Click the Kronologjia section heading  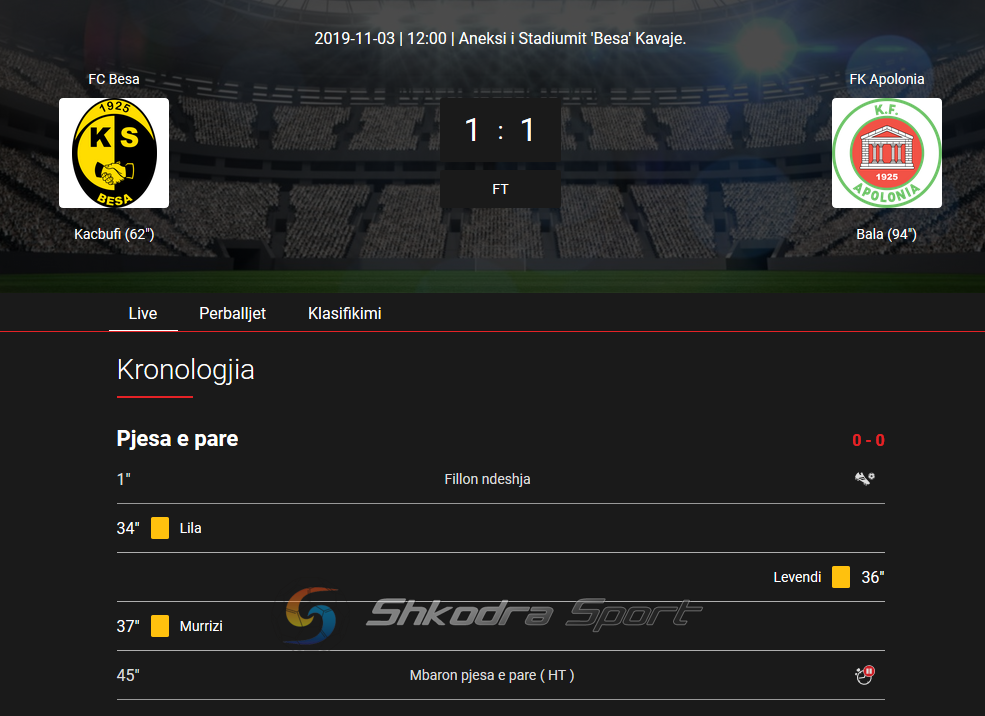(185, 370)
